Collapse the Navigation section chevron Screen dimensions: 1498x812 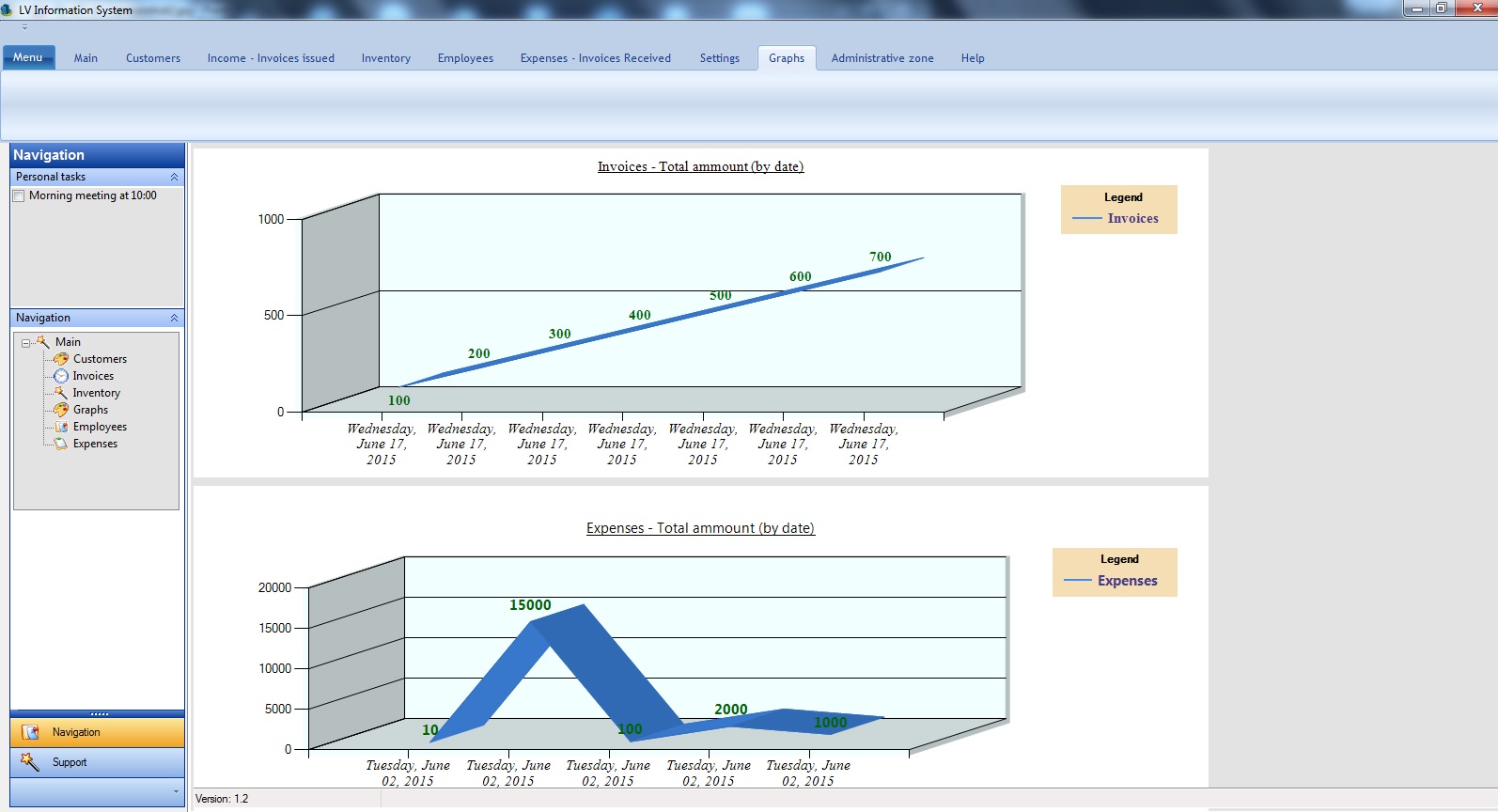coord(174,318)
